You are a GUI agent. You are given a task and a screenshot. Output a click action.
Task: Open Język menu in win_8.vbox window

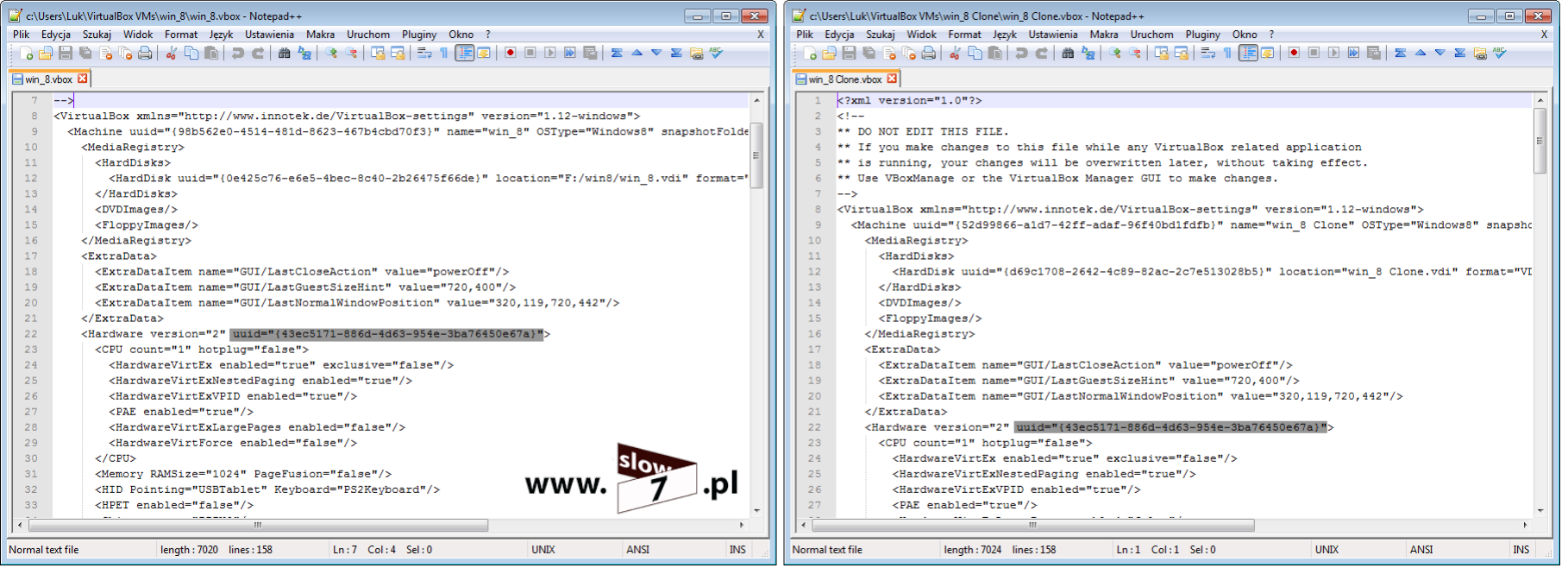tap(222, 35)
